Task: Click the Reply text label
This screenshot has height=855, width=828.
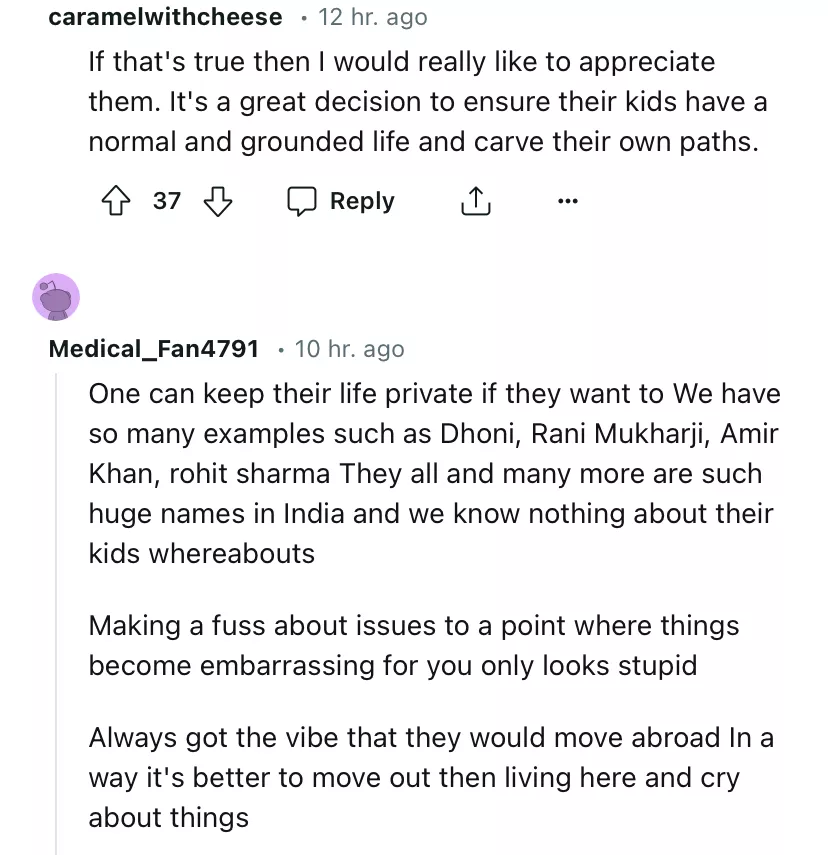Action: [x=362, y=202]
